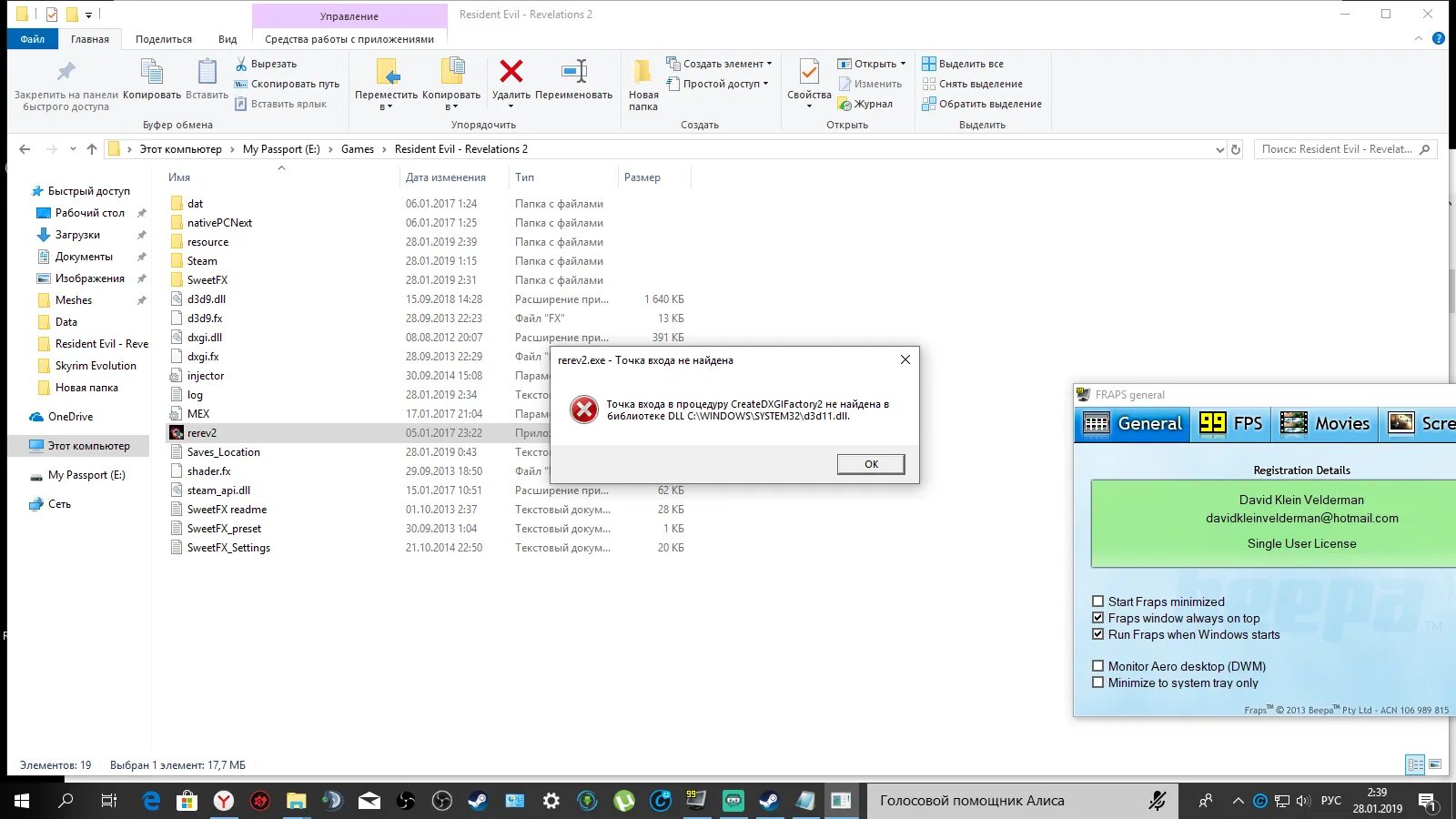Toggle Monitor Aero desktop (DWM) checkbox

tap(1097, 666)
